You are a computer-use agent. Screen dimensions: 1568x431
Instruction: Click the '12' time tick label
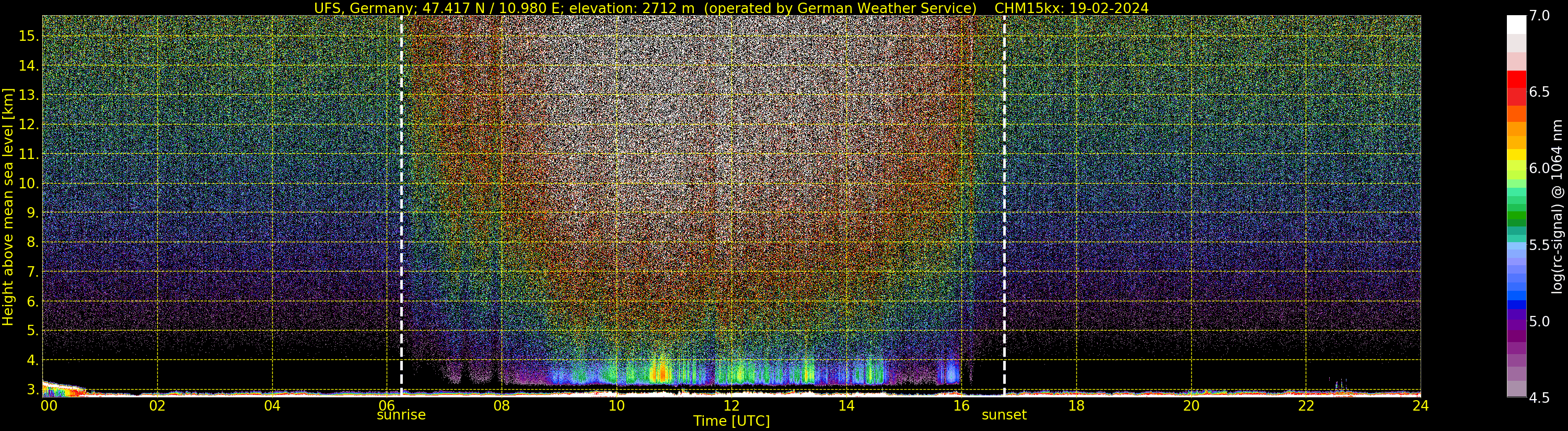(x=731, y=405)
